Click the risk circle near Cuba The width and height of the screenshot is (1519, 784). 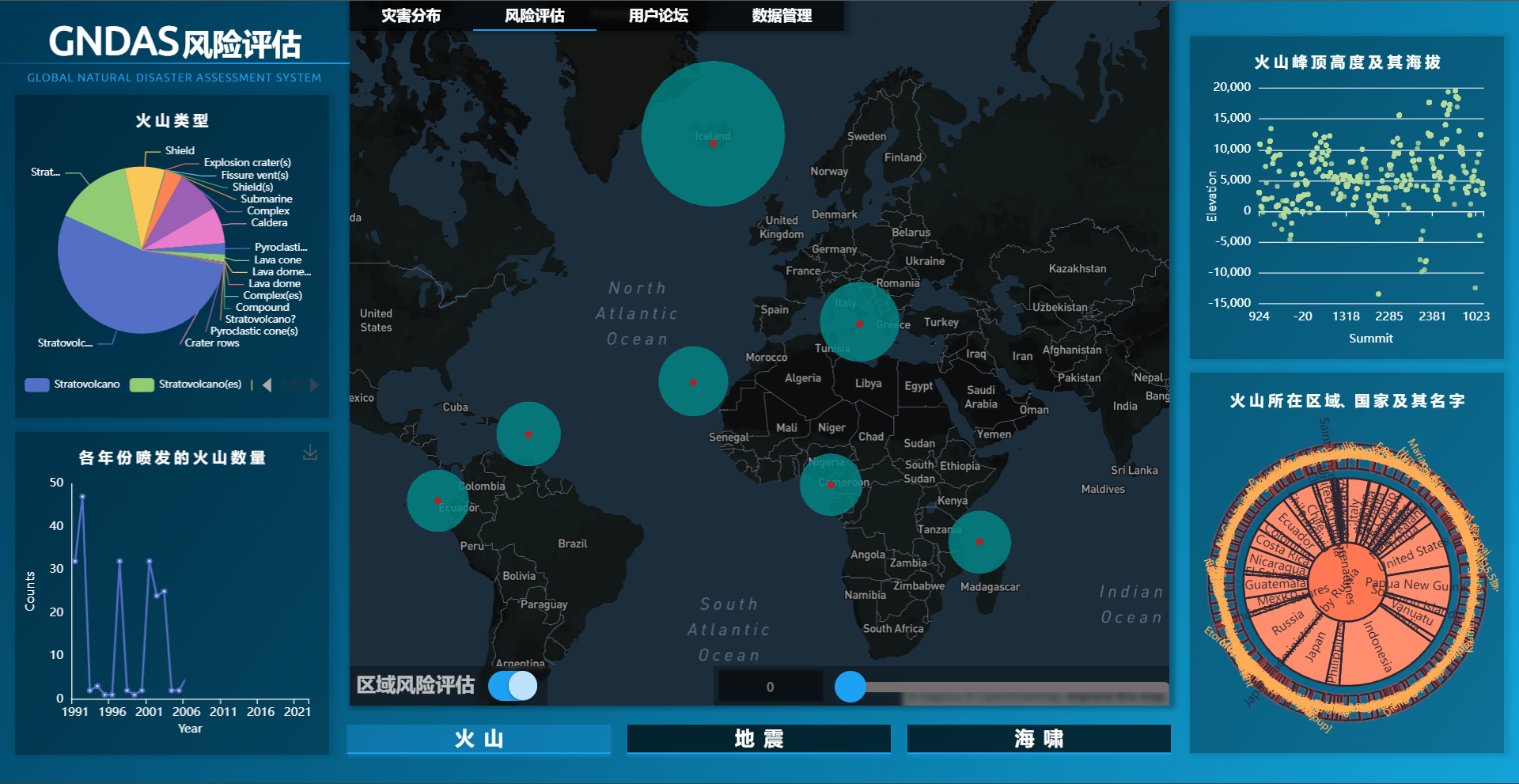pos(528,434)
